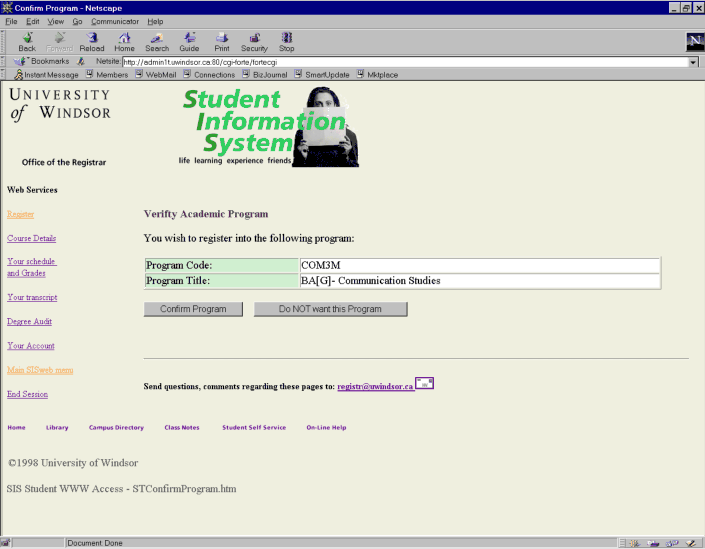Viewport: 705px width, 549px height.
Task: Open the Degree Audit link
Action: coord(29,322)
